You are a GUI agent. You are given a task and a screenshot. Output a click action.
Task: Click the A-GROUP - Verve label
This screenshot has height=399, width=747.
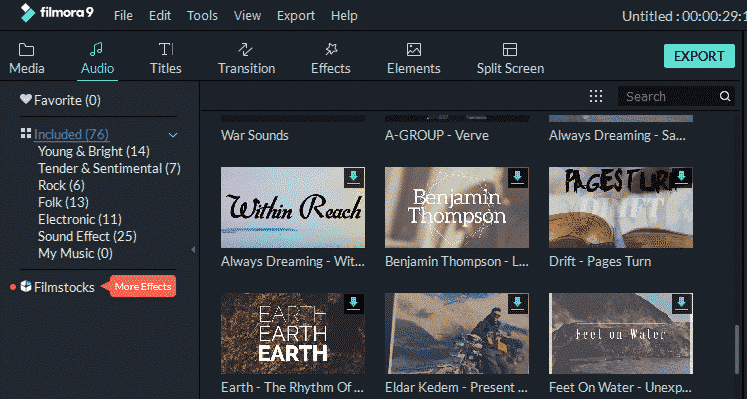437,135
